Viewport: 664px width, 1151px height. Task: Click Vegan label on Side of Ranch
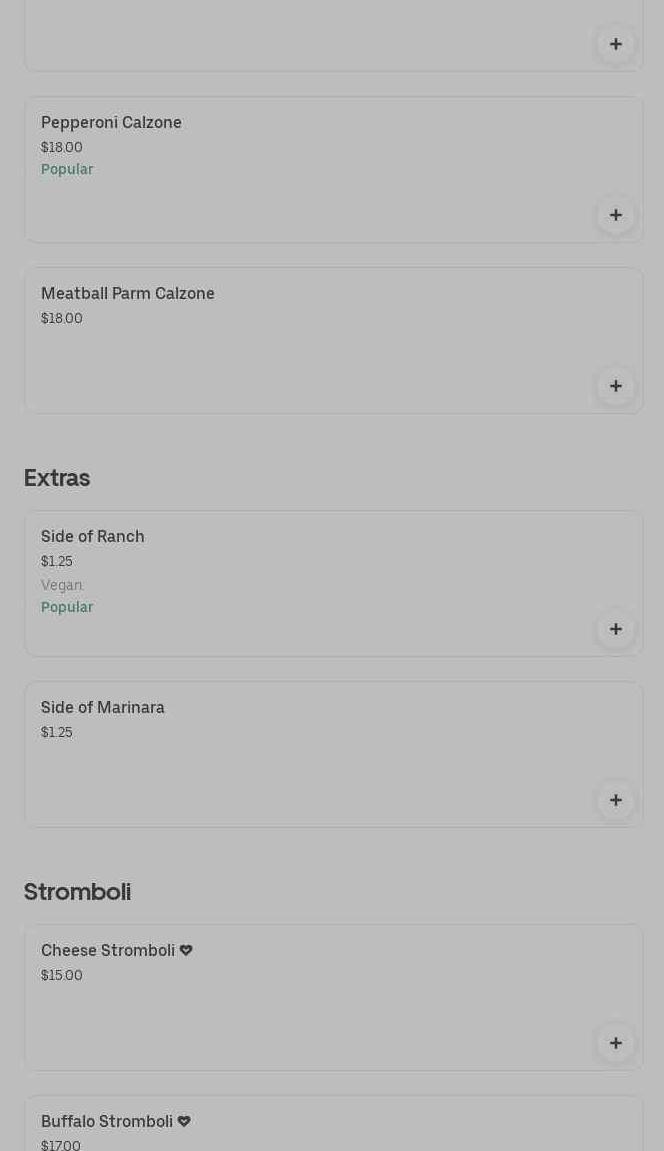point(61,585)
